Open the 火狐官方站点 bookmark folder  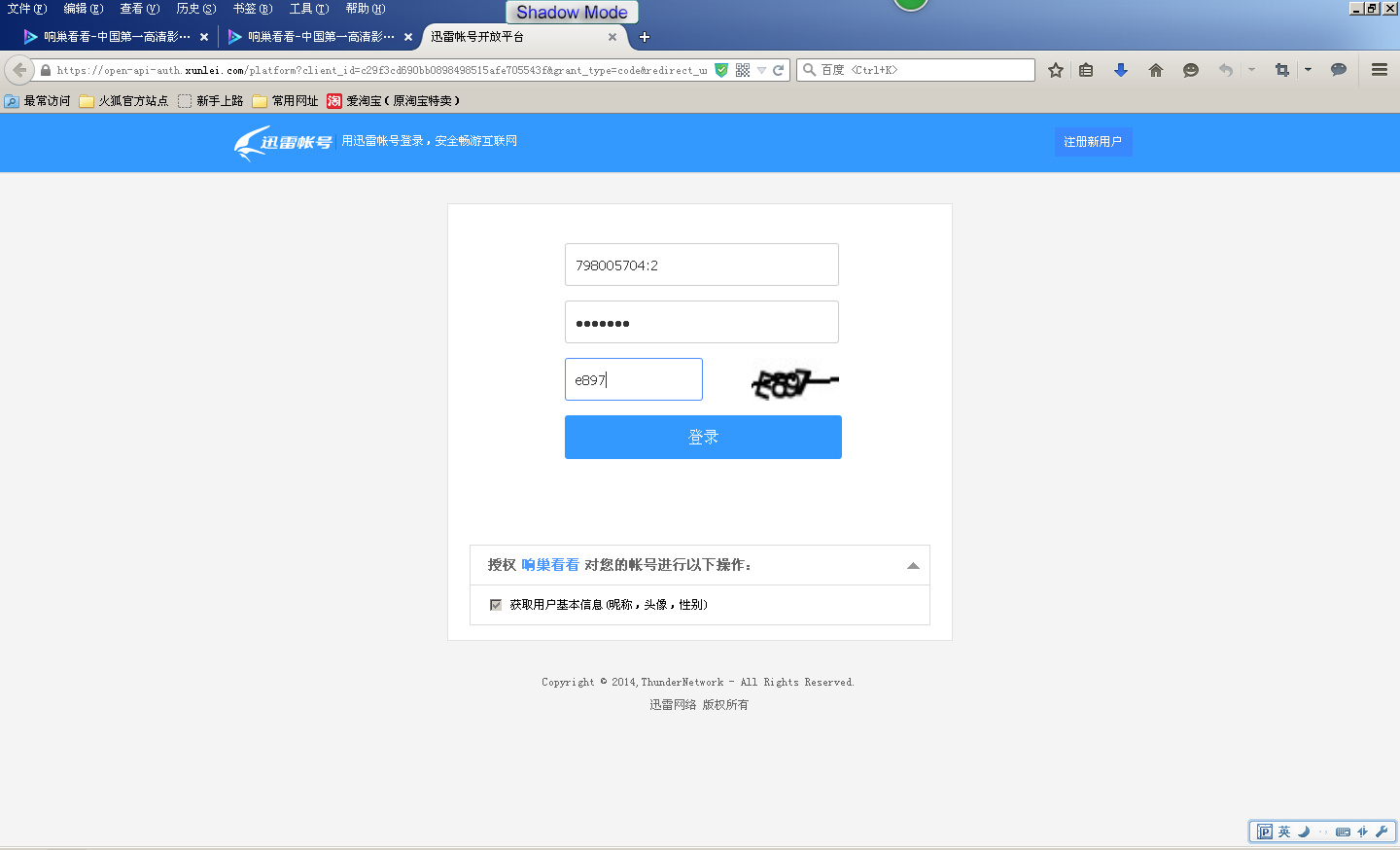(123, 101)
